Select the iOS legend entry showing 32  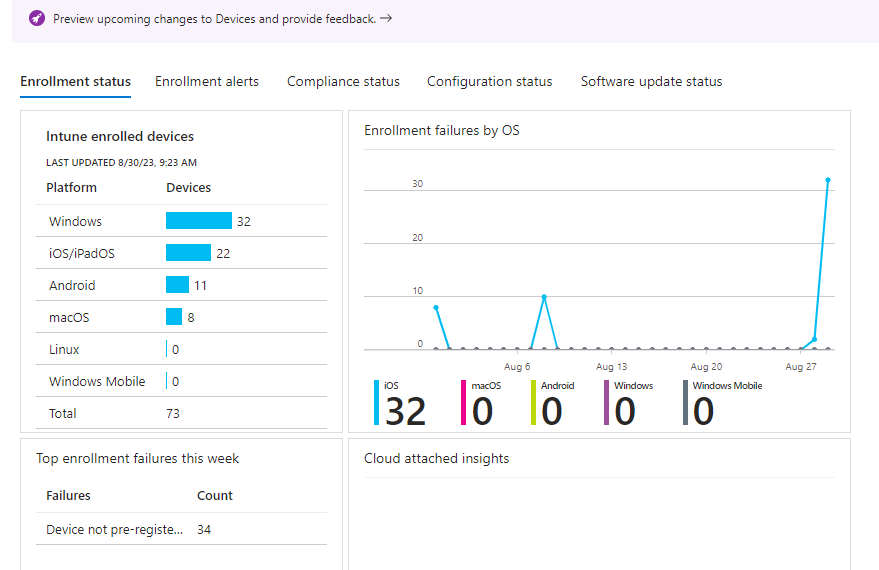point(400,403)
